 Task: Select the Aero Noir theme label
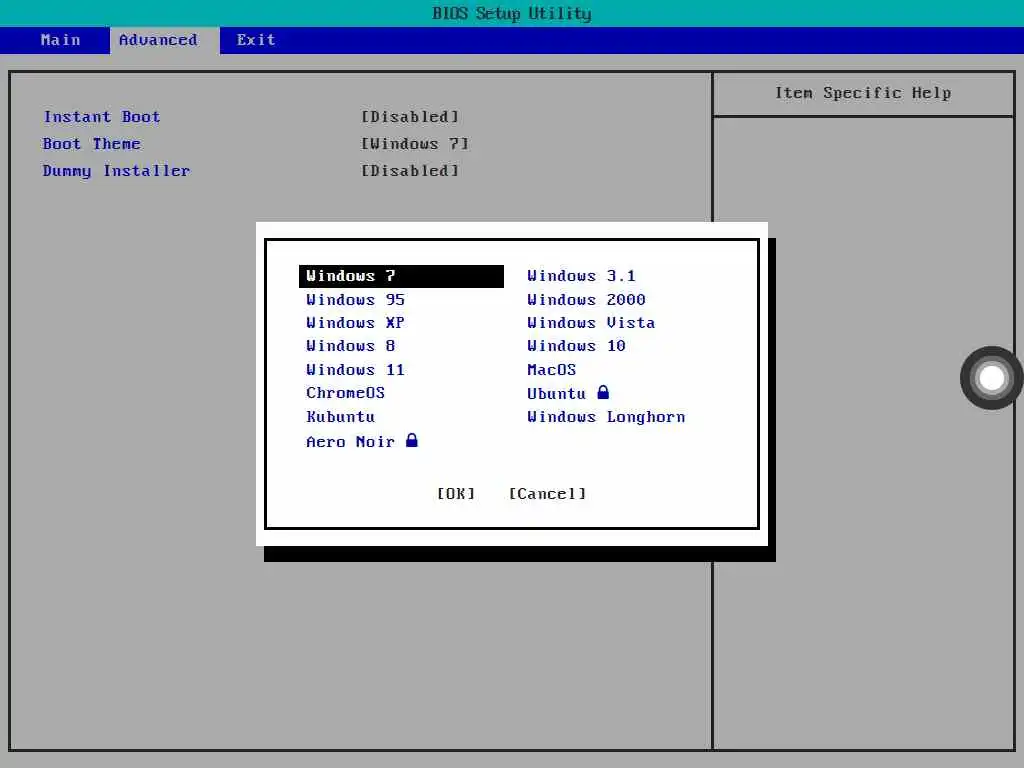[351, 442]
